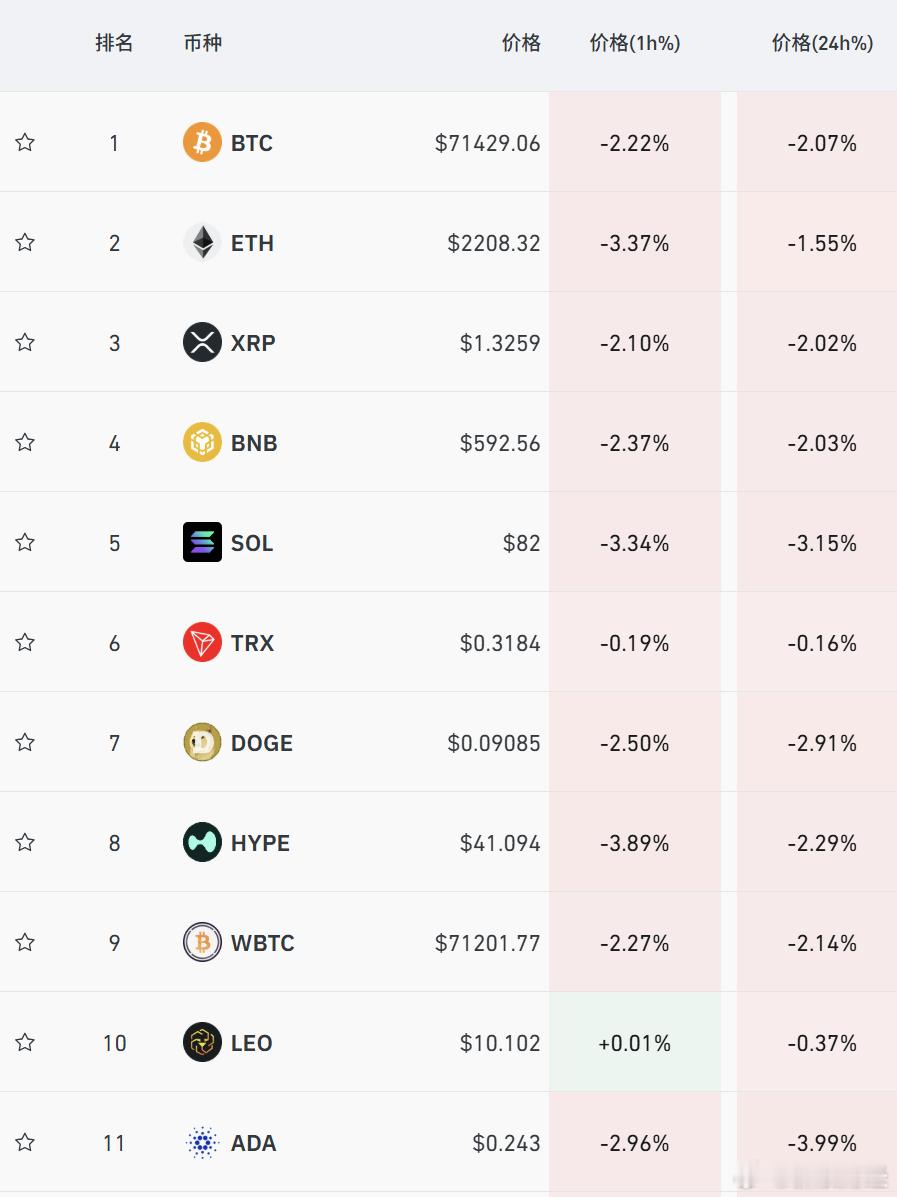The height and width of the screenshot is (1197, 897).
Task: Click the Cardano ADA logo icon
Action: 202,1142
